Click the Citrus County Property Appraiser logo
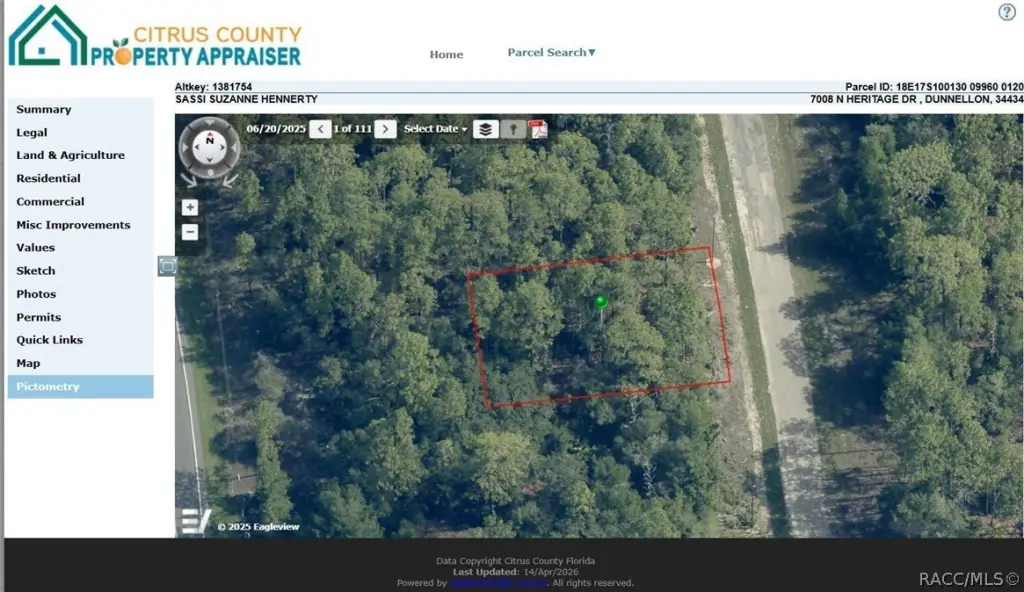Screen dimensions: 1024x592 (x=155, y=38)
